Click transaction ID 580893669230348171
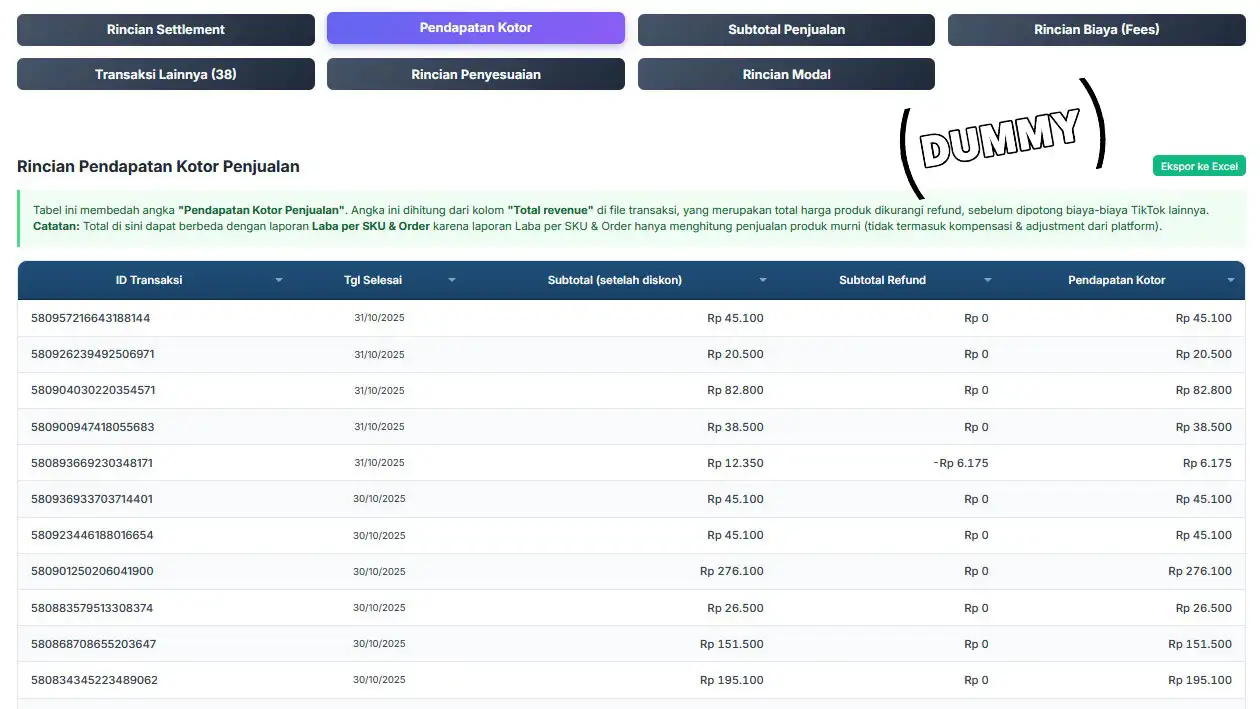The width and height of the screenshot is (1260, 709). (92, 463)
